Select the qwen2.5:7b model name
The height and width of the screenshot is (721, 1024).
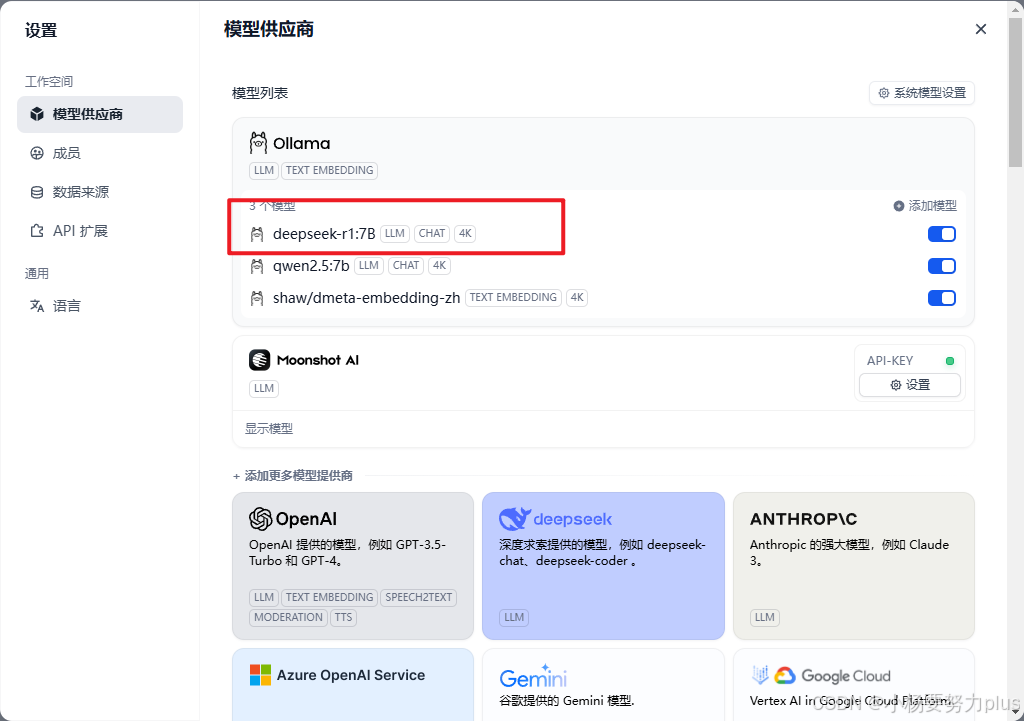[311, 266]
